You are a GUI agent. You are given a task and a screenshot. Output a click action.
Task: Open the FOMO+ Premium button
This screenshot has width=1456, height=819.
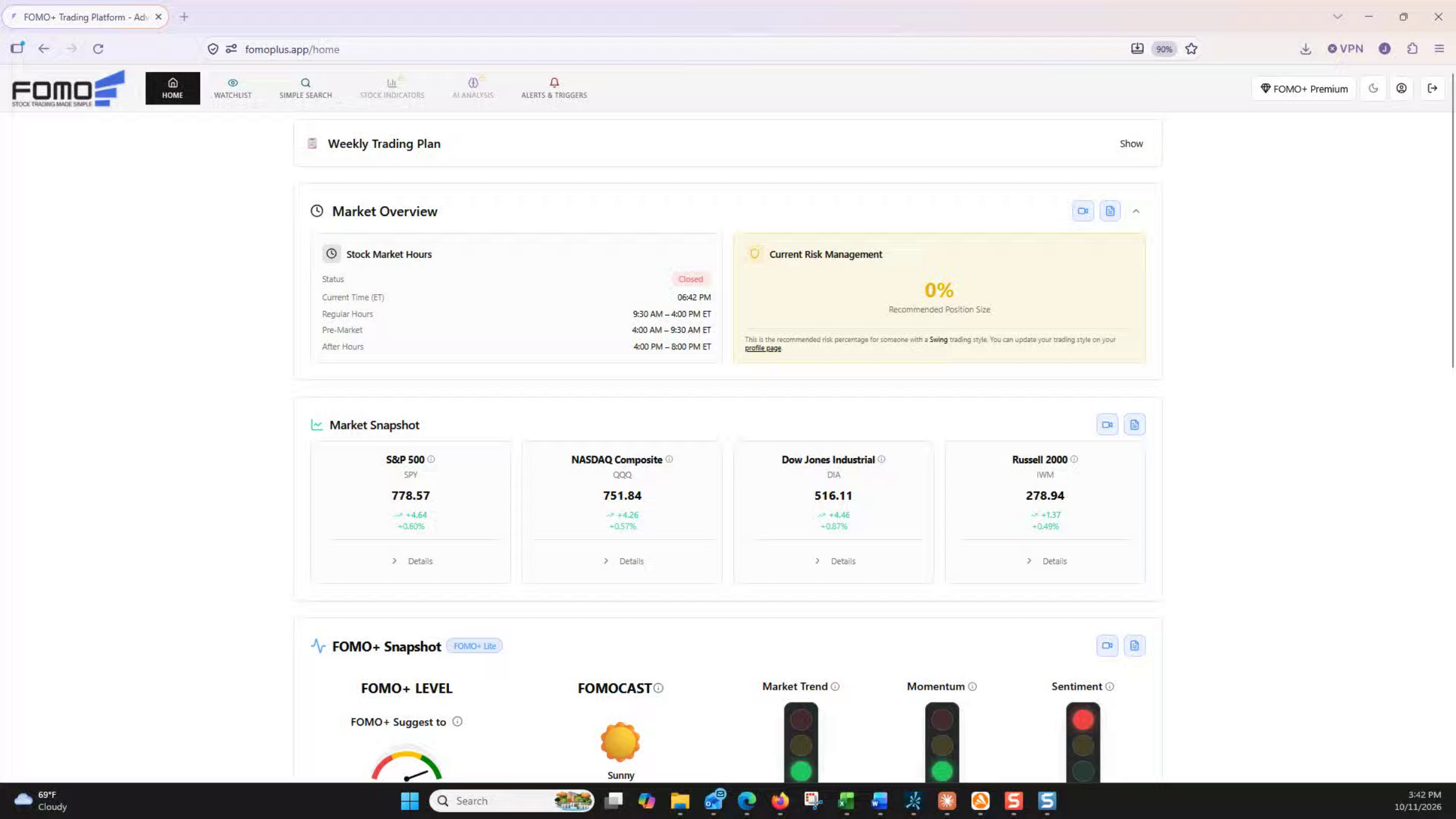(x=1304, y=89)
